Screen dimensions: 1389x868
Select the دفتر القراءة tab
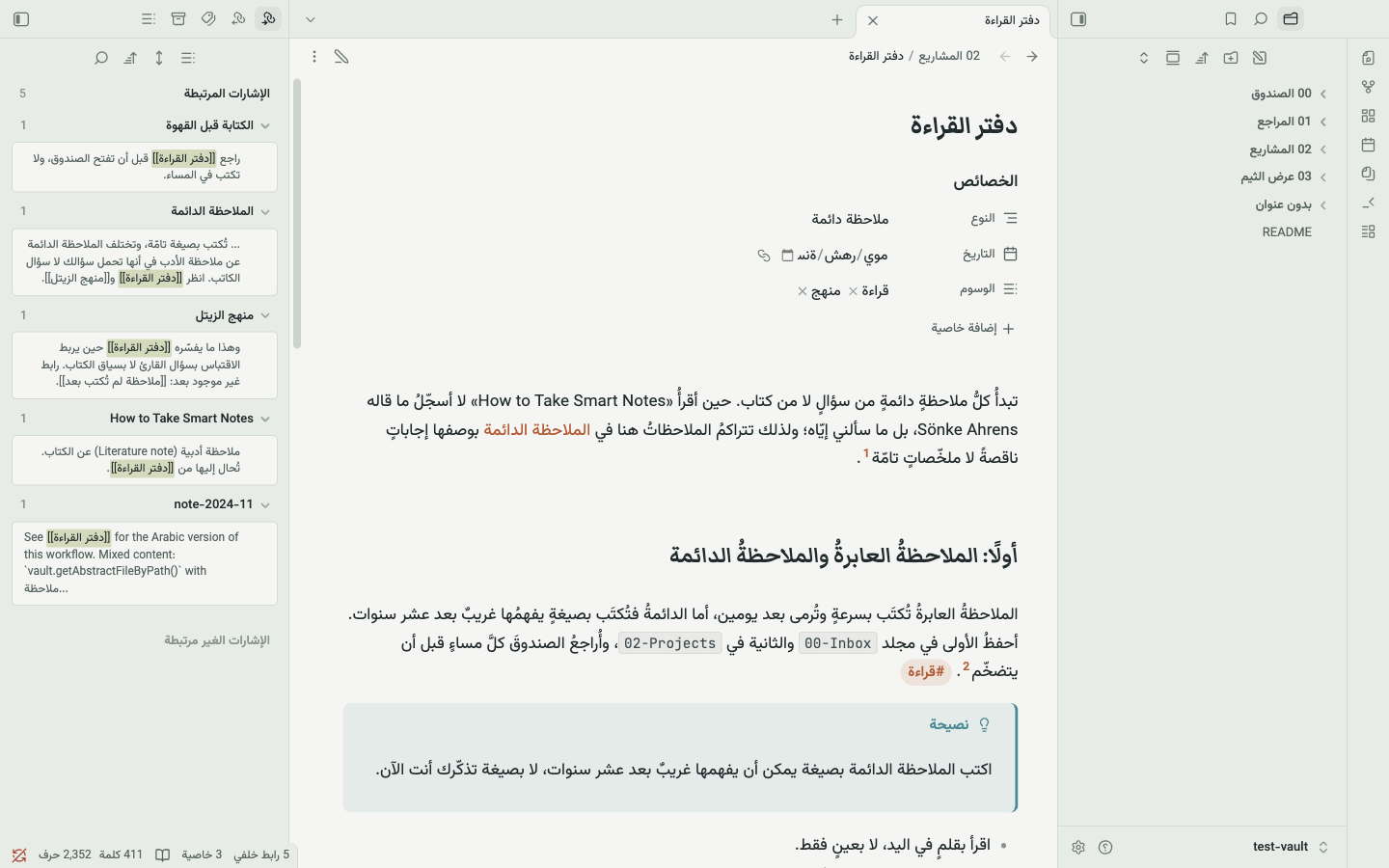tap(954, 20)
